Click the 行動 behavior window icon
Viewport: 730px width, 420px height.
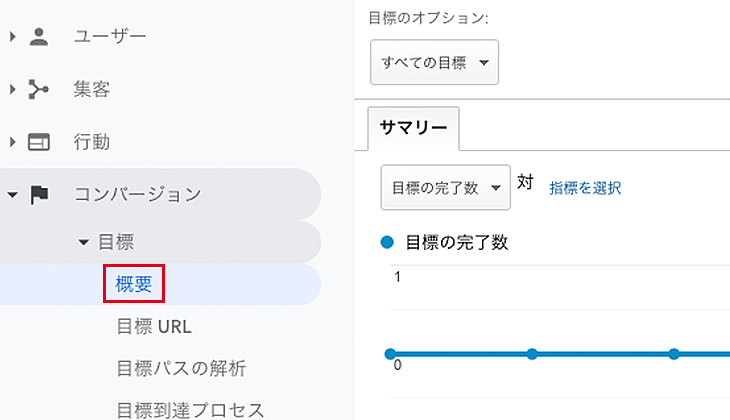pos(39,142)
